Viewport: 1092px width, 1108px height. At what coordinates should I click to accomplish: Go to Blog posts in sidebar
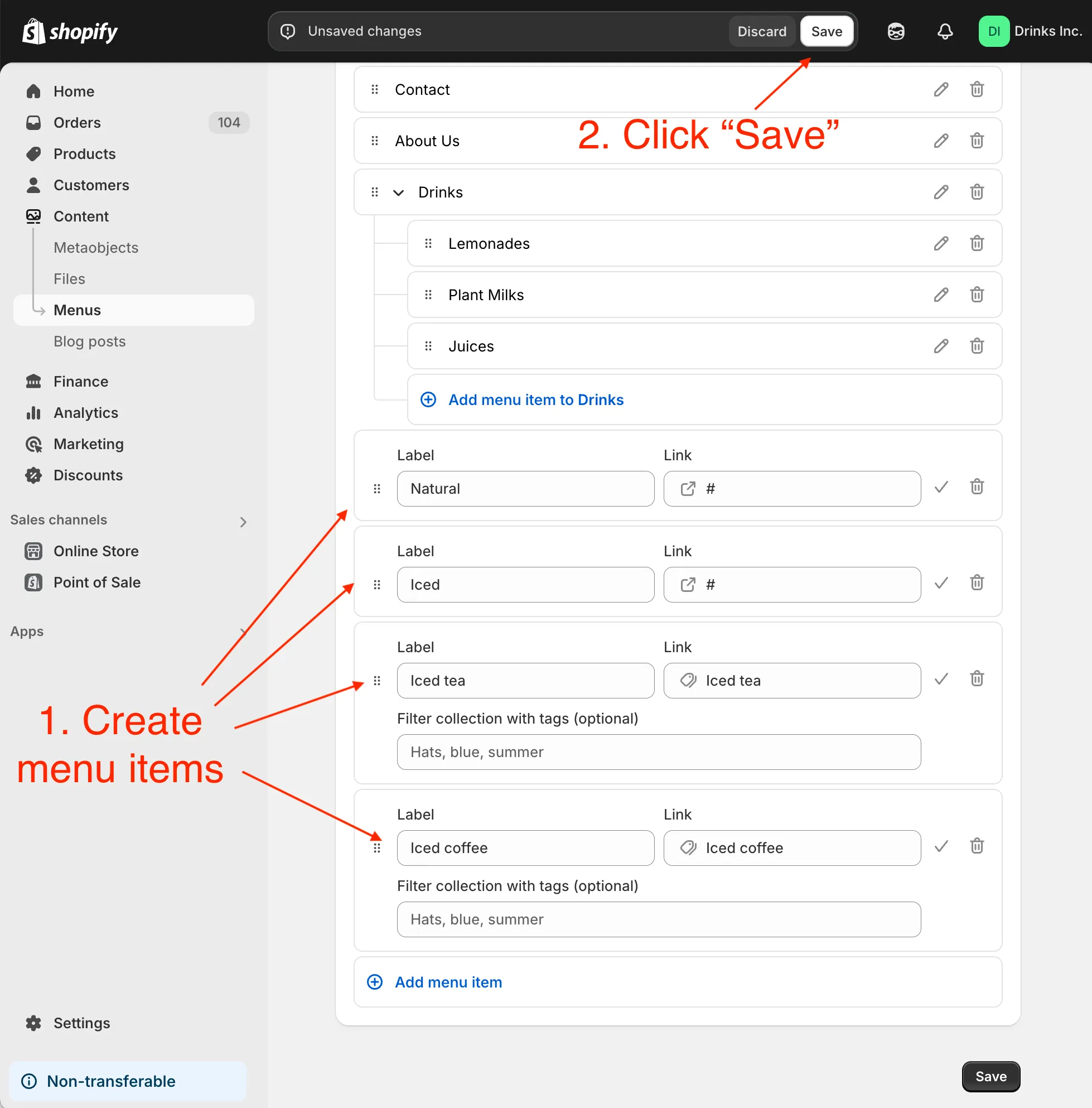tap(89, 341)
